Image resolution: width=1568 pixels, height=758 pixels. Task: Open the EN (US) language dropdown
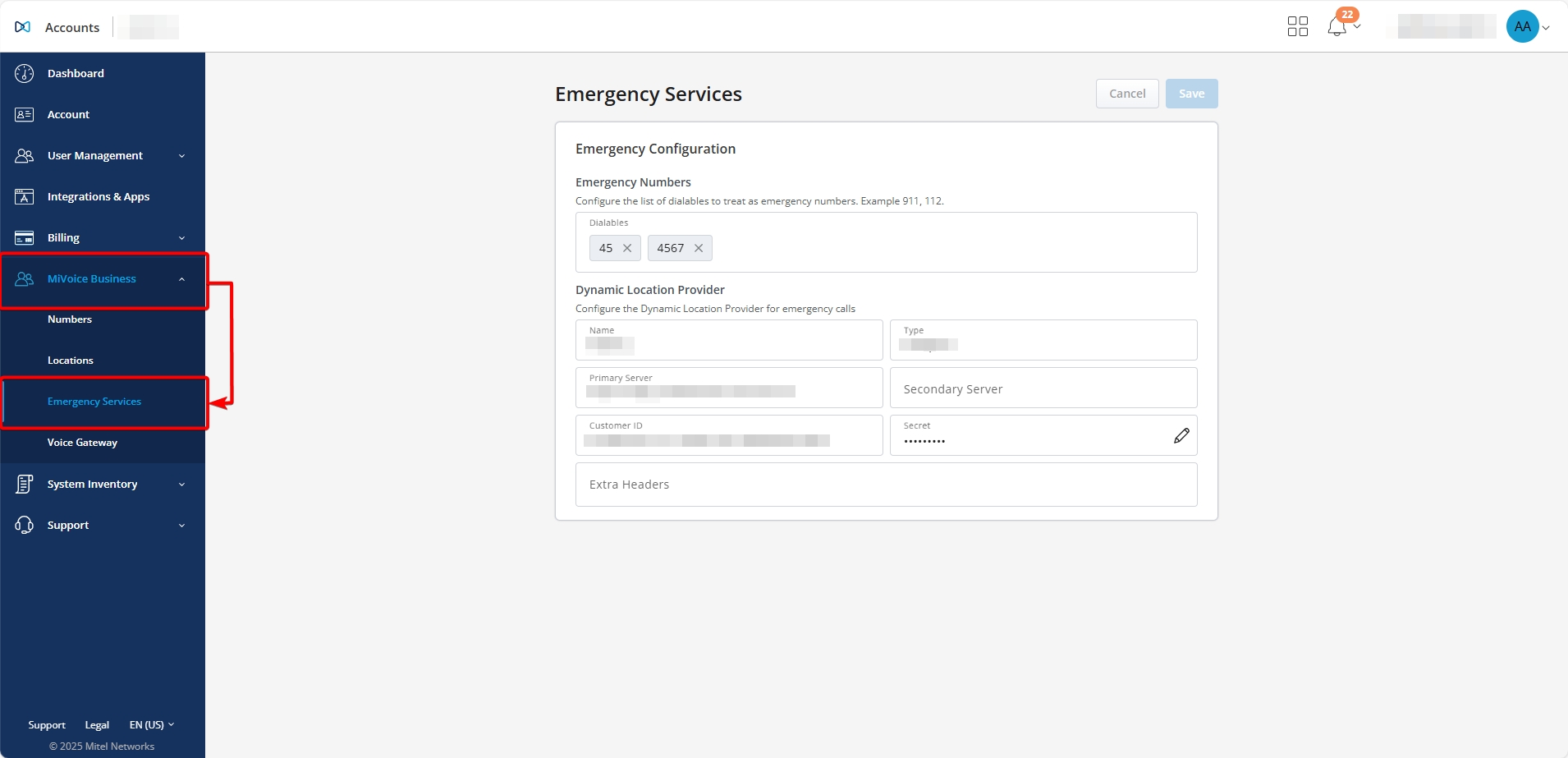pos(152,724)
